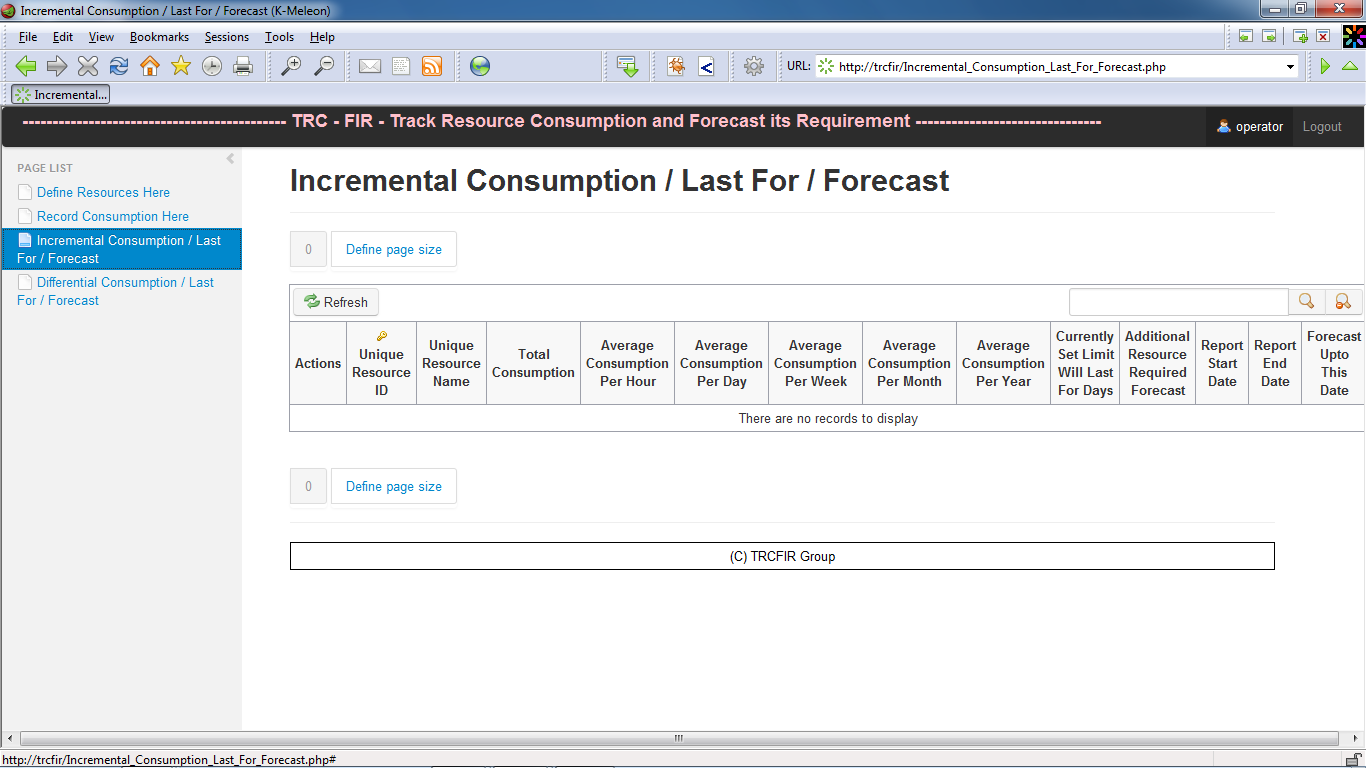Click search magnifier button beside table search
Viewport: 1366px width, 768px height.
[1306, 301]
